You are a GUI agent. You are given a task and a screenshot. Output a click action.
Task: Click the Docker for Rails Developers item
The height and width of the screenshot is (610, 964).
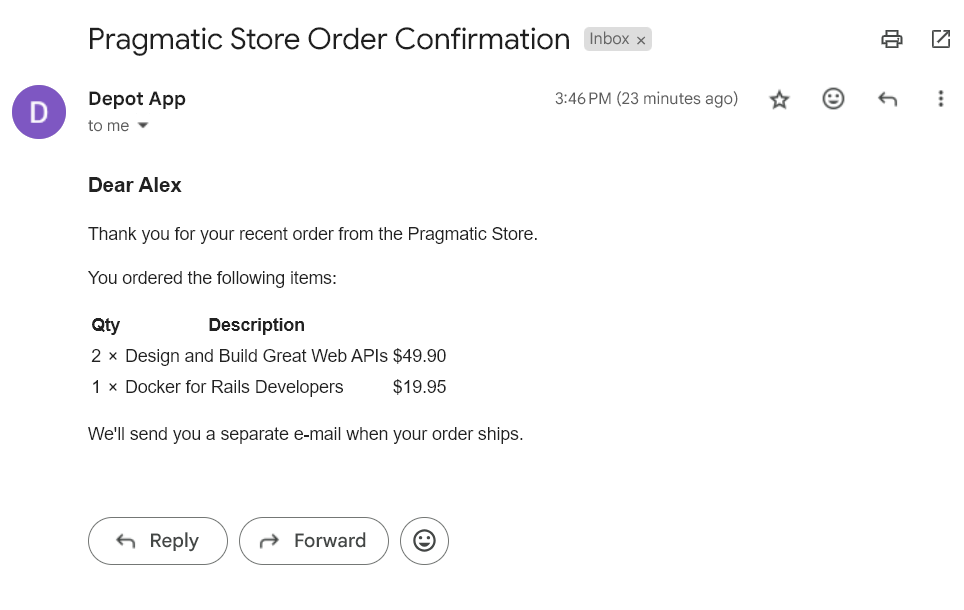(x=234, y=387)
